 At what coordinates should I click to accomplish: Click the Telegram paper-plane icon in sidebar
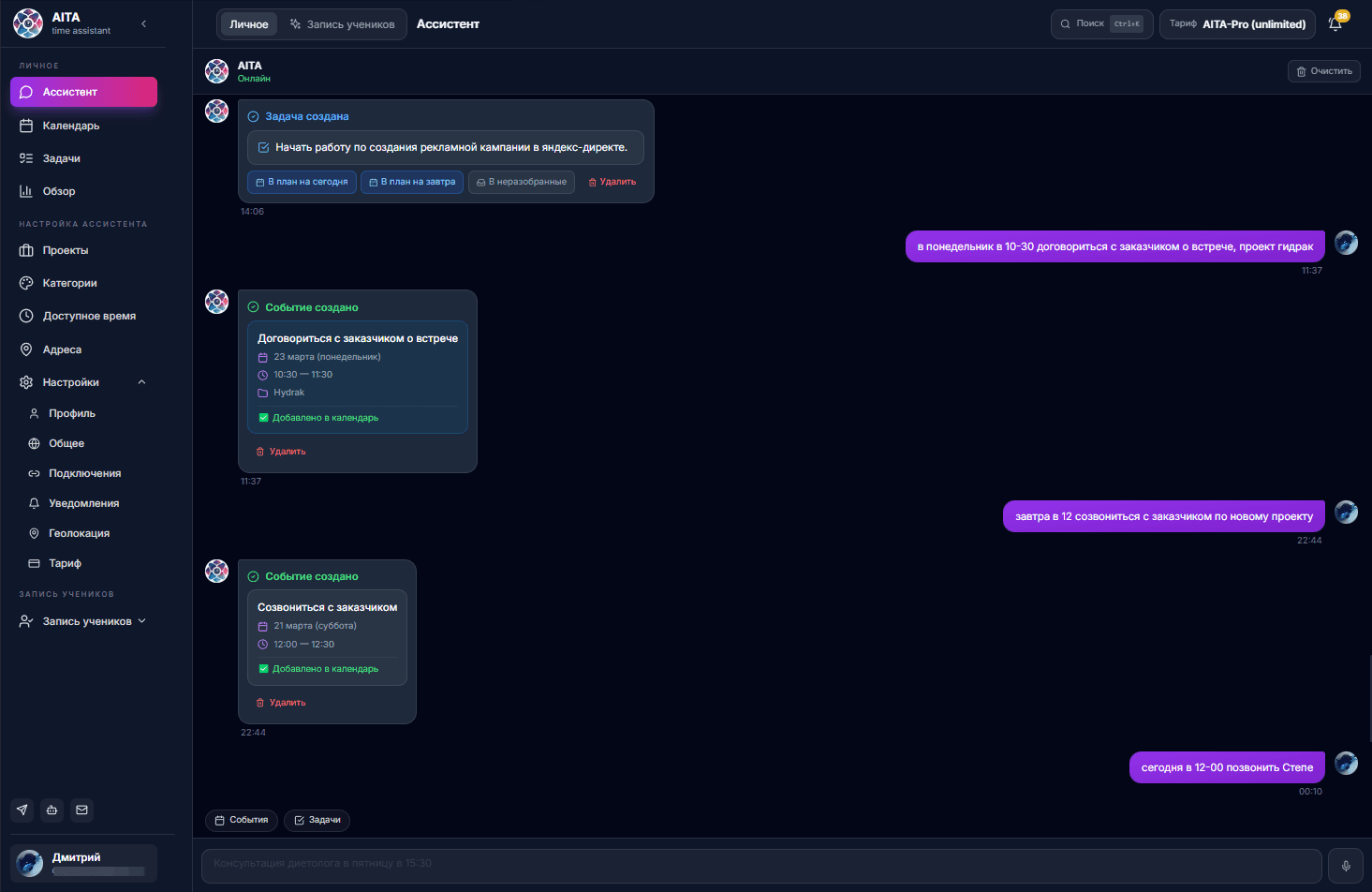click(x=22, y=810)
